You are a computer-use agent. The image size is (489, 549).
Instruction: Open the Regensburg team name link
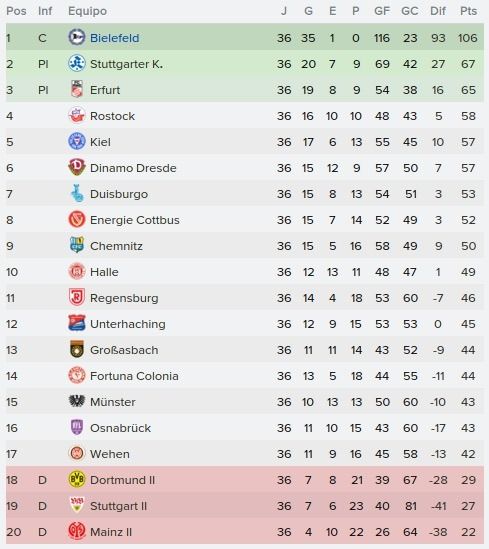[124, 298]
